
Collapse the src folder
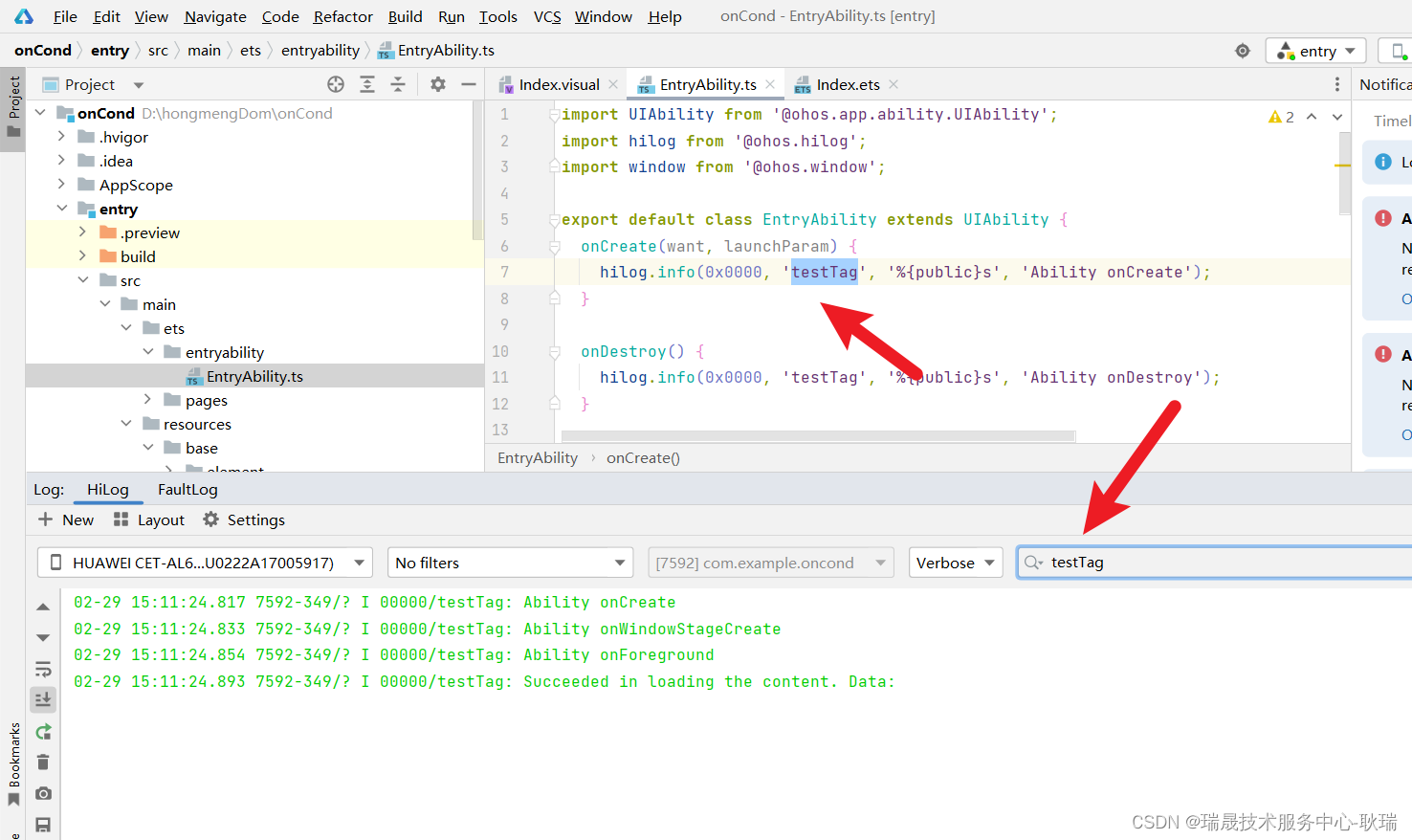pyautogui.click(x=82, y=280)
